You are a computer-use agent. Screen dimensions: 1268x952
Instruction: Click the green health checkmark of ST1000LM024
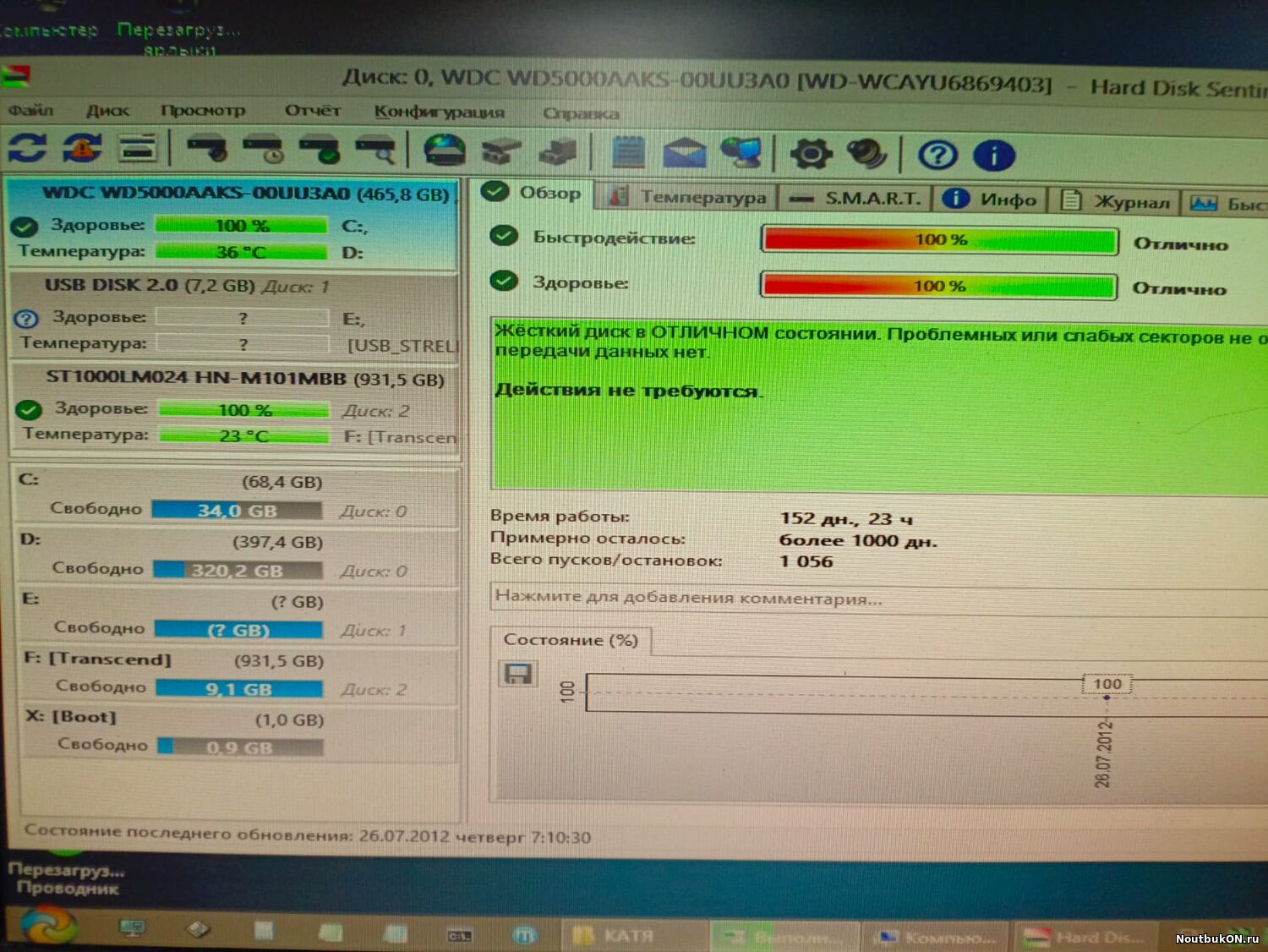click(x=29, y=410)
